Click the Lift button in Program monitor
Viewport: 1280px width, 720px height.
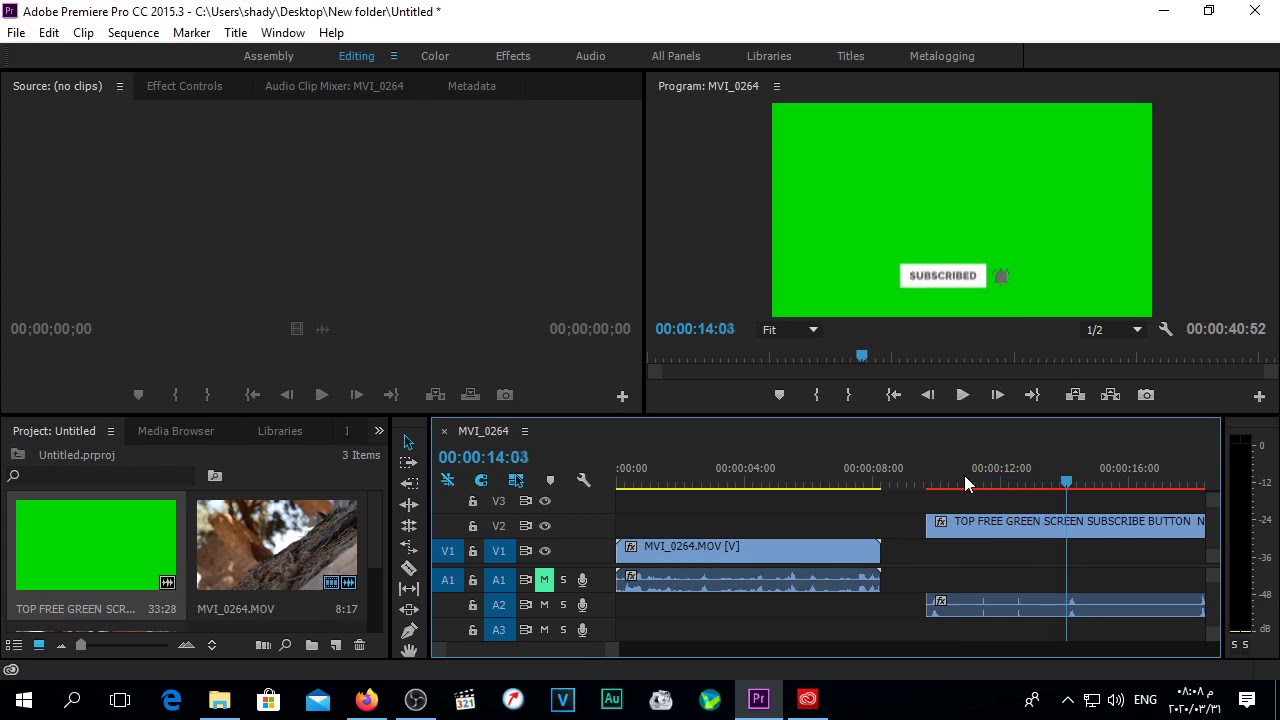point(1075,395)
